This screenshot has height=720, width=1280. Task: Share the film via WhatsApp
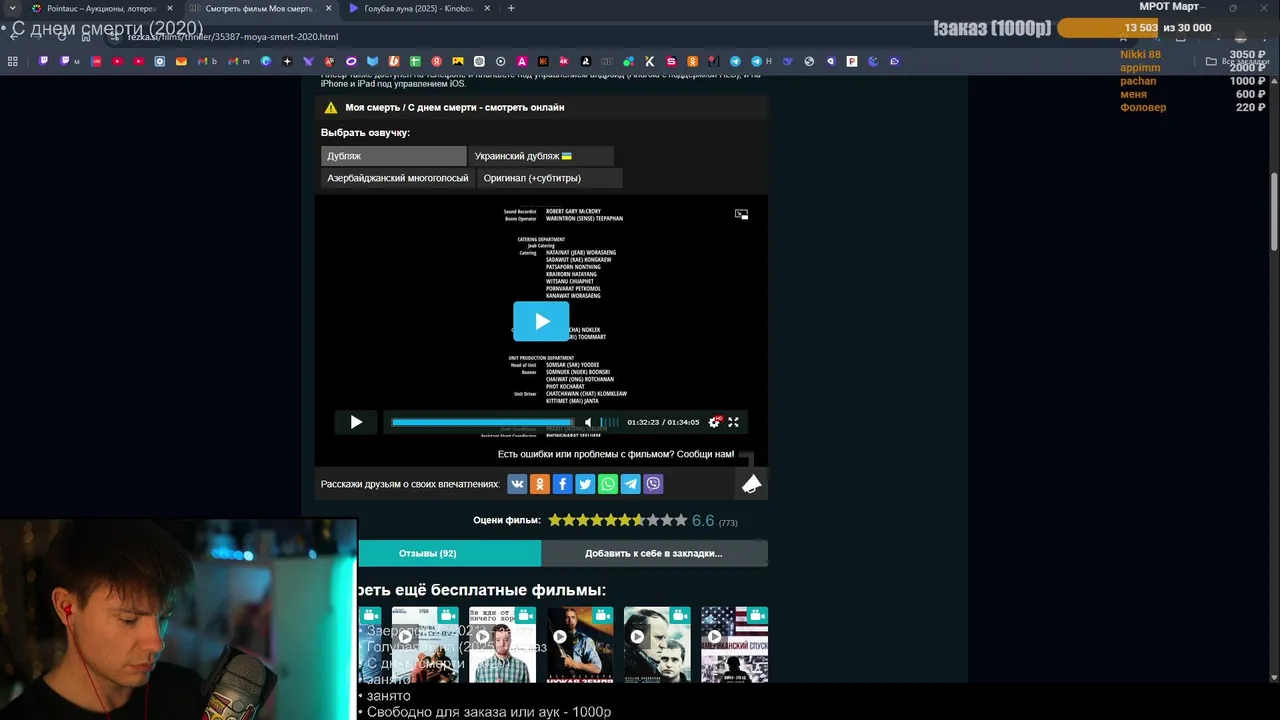tap(608, 484)
